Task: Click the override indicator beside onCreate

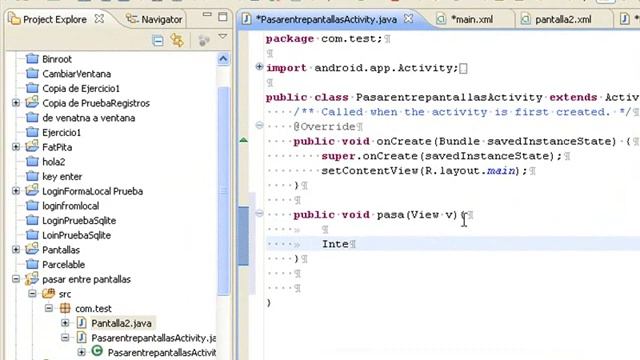Action: click(x=244, y=140)
